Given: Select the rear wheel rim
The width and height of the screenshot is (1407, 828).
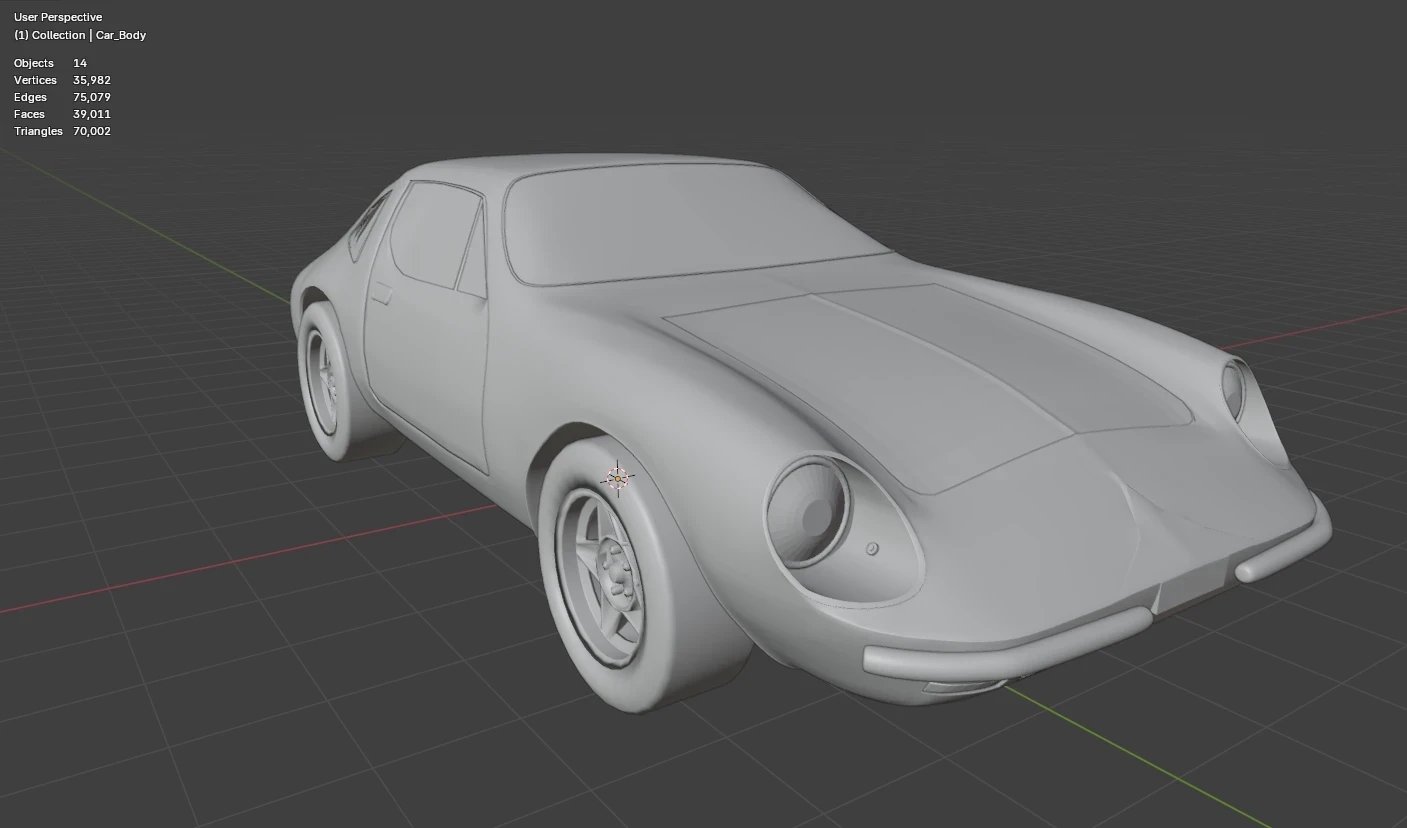Looking at the screenshot, I should pyautogui.click(x=323, y=382).
